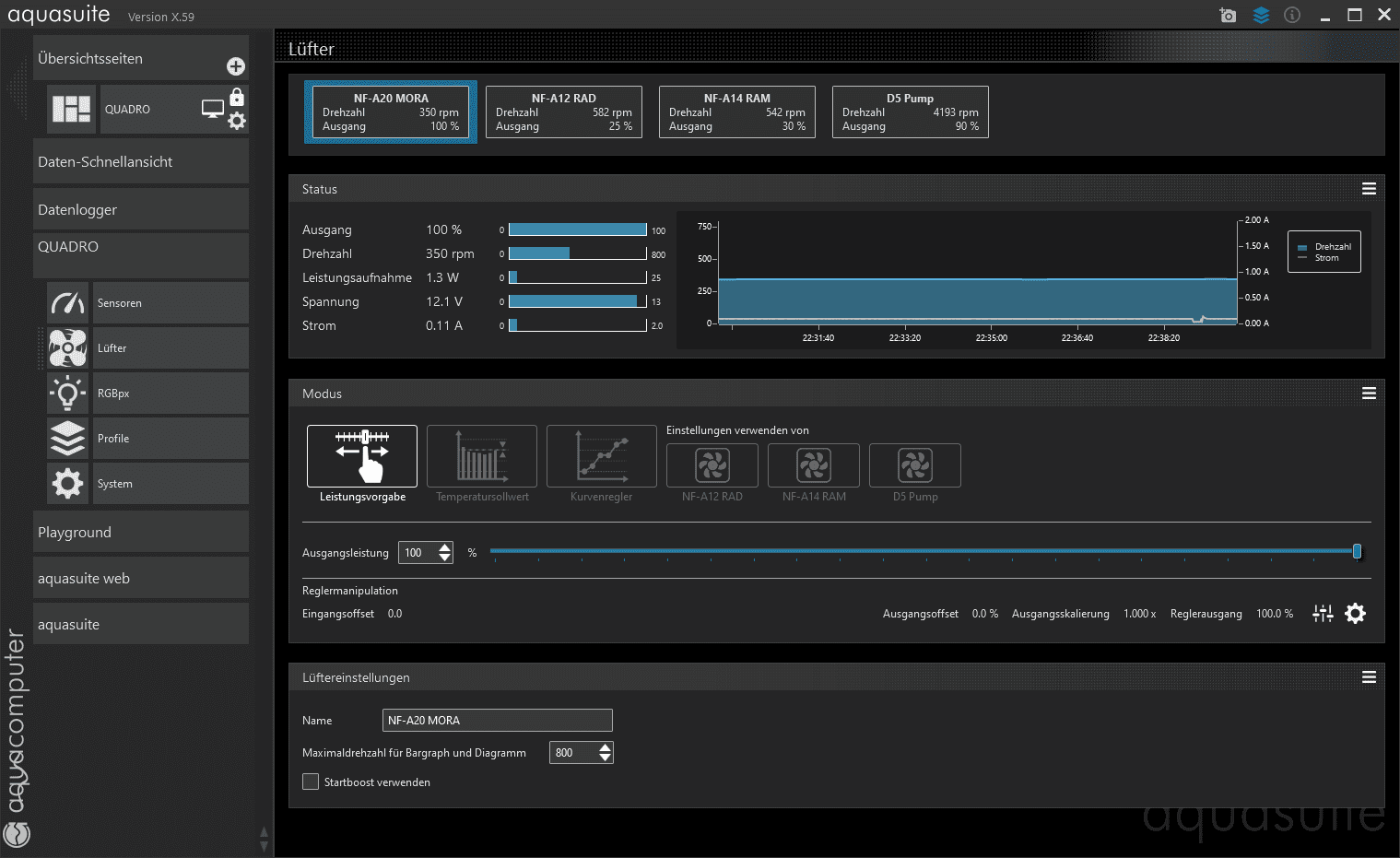Screen dimensions: 1400x858
Task: Open the Status panel hamburger menu
Action: point(1369,189)
